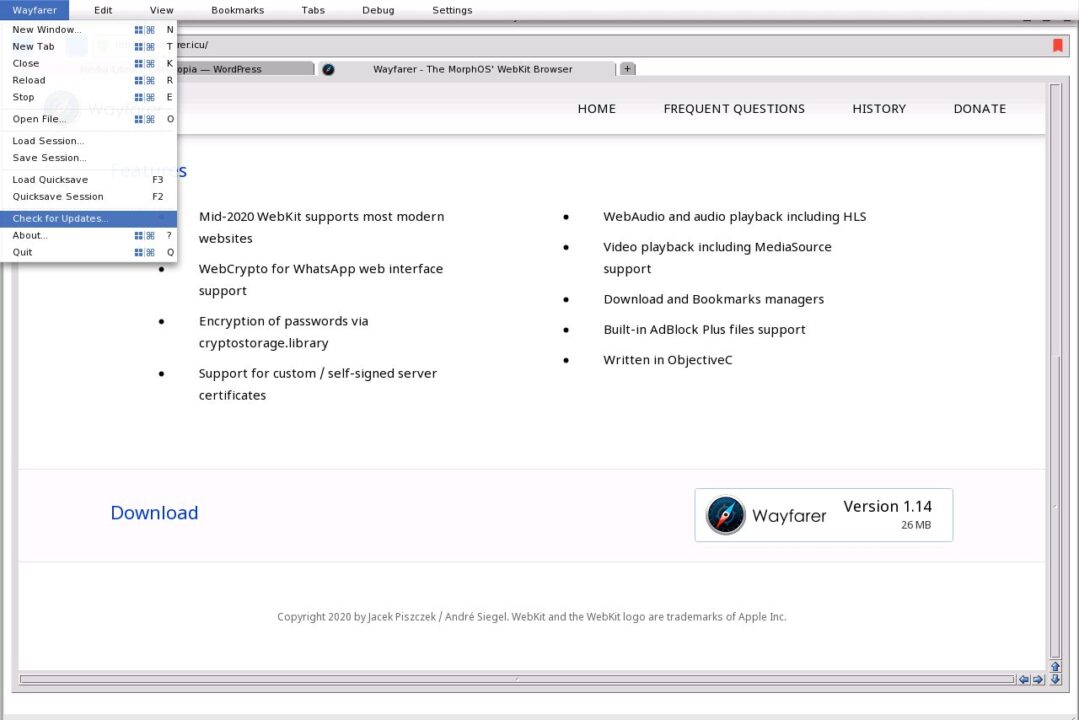Open About... from the Wayfarer menu
The width and height of the screenshot is (1079, 720).
coord(89,235)
